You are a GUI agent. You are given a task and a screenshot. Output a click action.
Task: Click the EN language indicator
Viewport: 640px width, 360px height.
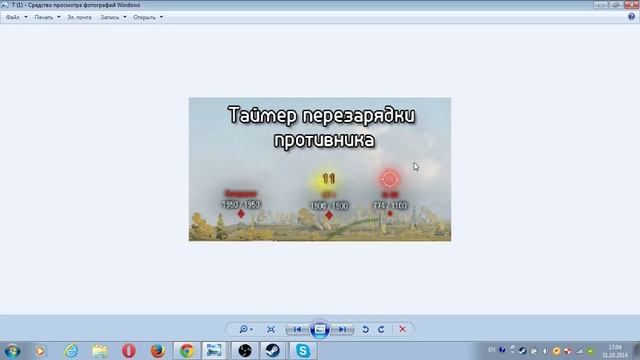(x=491, y=350)
